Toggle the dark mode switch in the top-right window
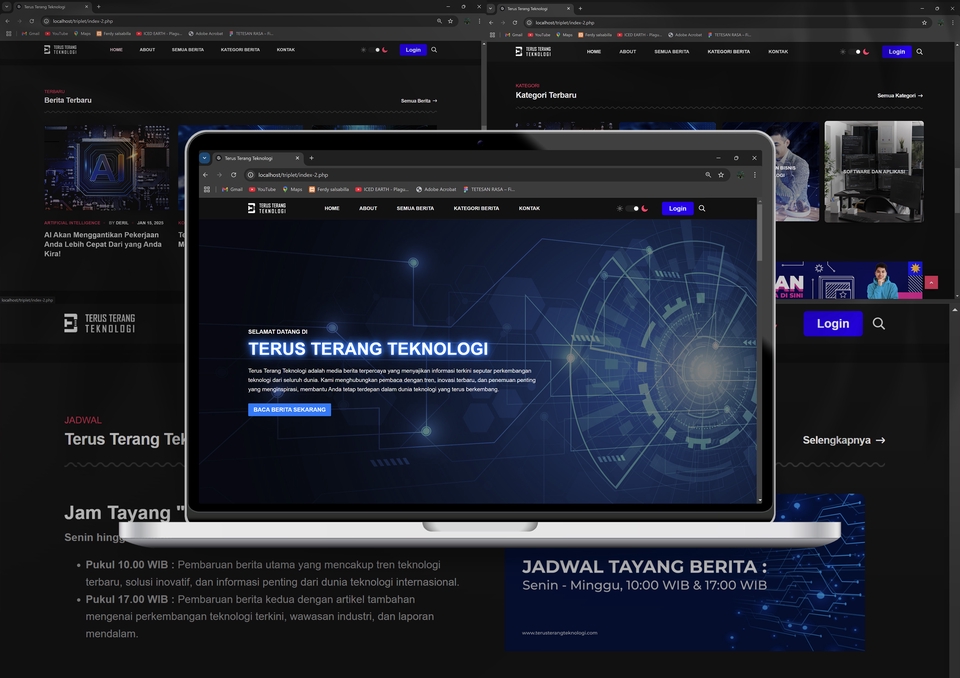This screenshot has height=678, width=960. (856, 51)
